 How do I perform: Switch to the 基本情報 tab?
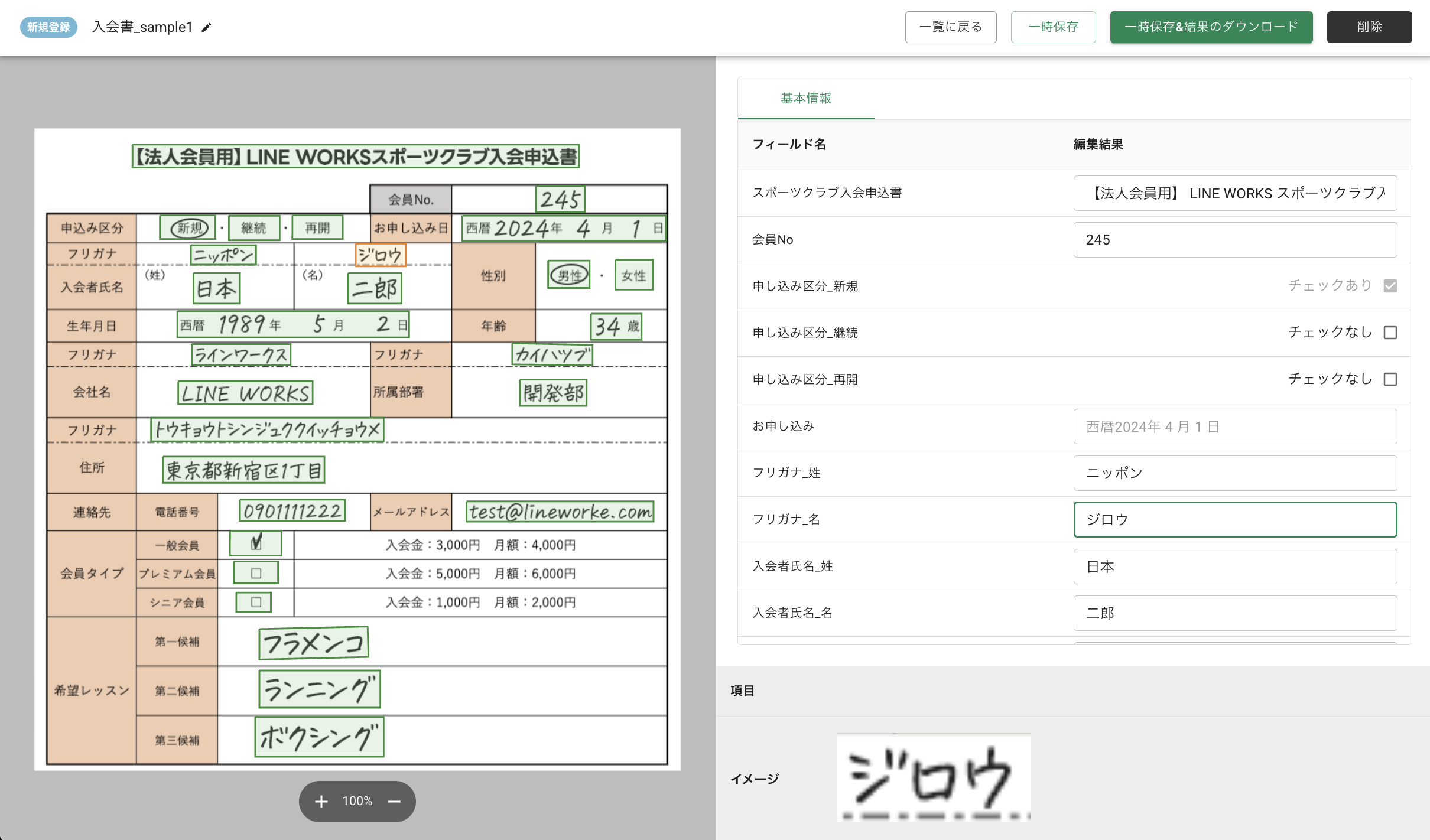click(805, 98)
